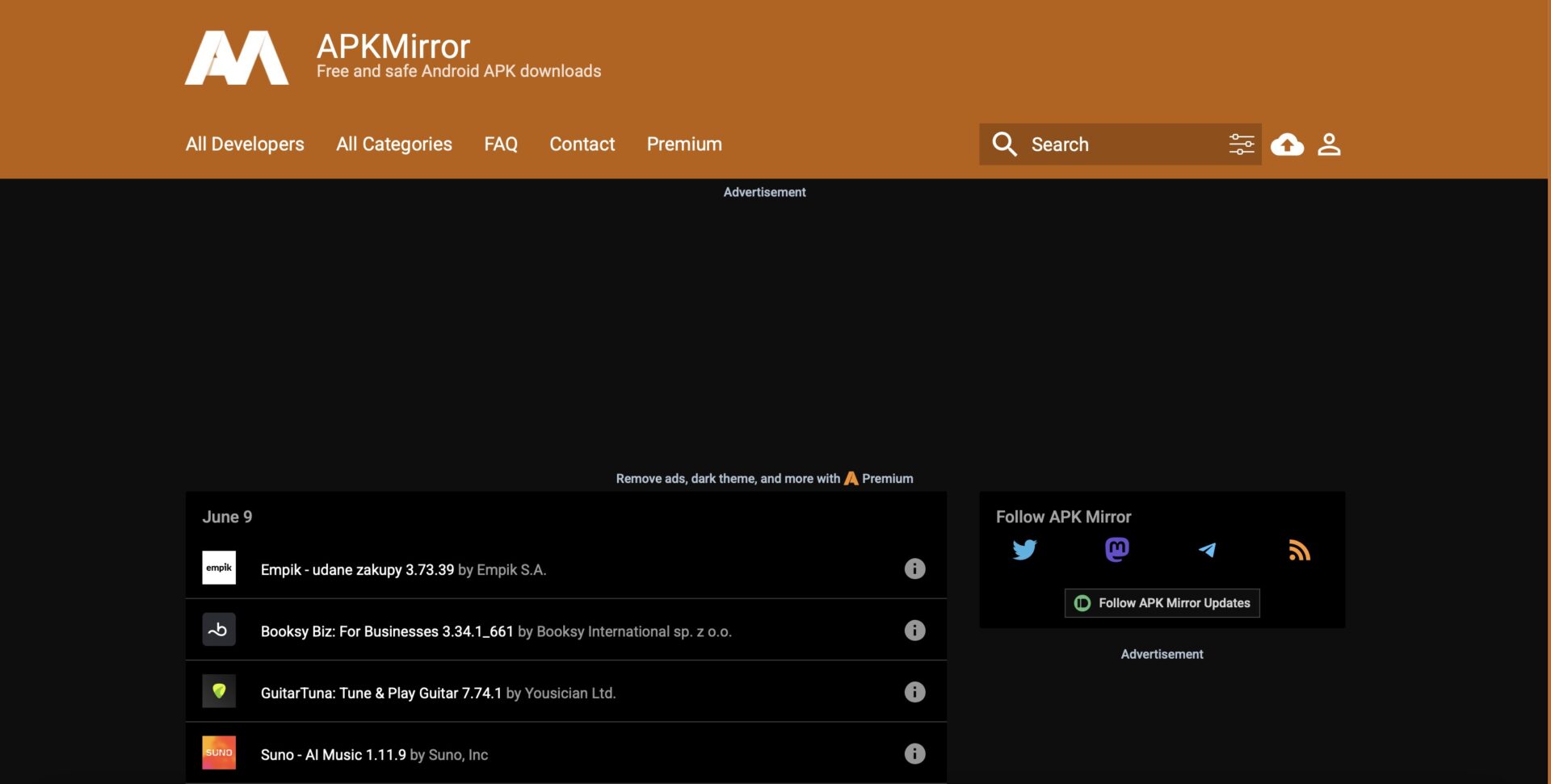Show info for Suno - AI Music
This screenshot has width=1551, height=784.
point(914,753)
